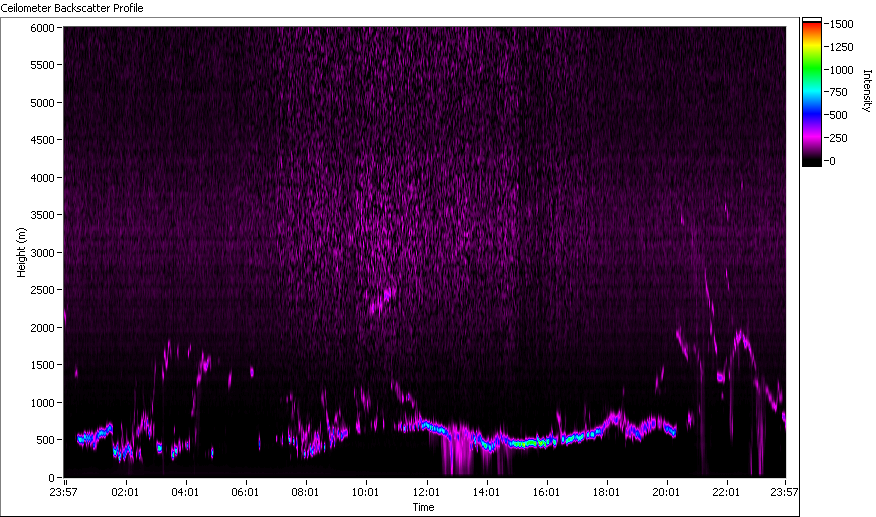Click the 20:01 time label
This screenshot has width=876, height=517.
tap(666, 492)
